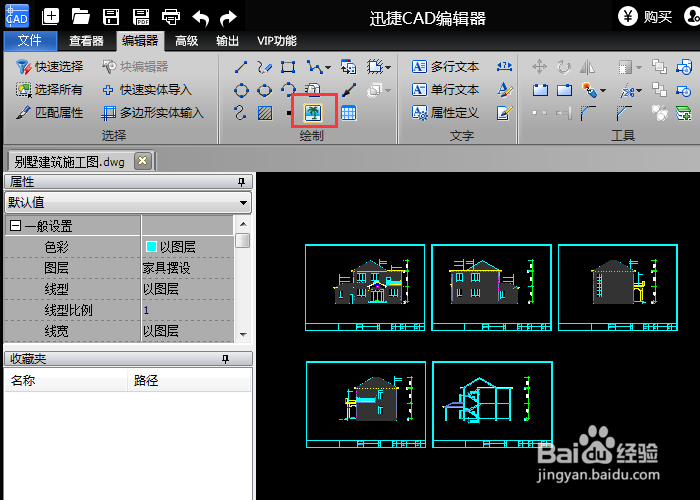Click the chamfer corner tool icon
Viewport: 700px width, 500px height.
[624, 113]
